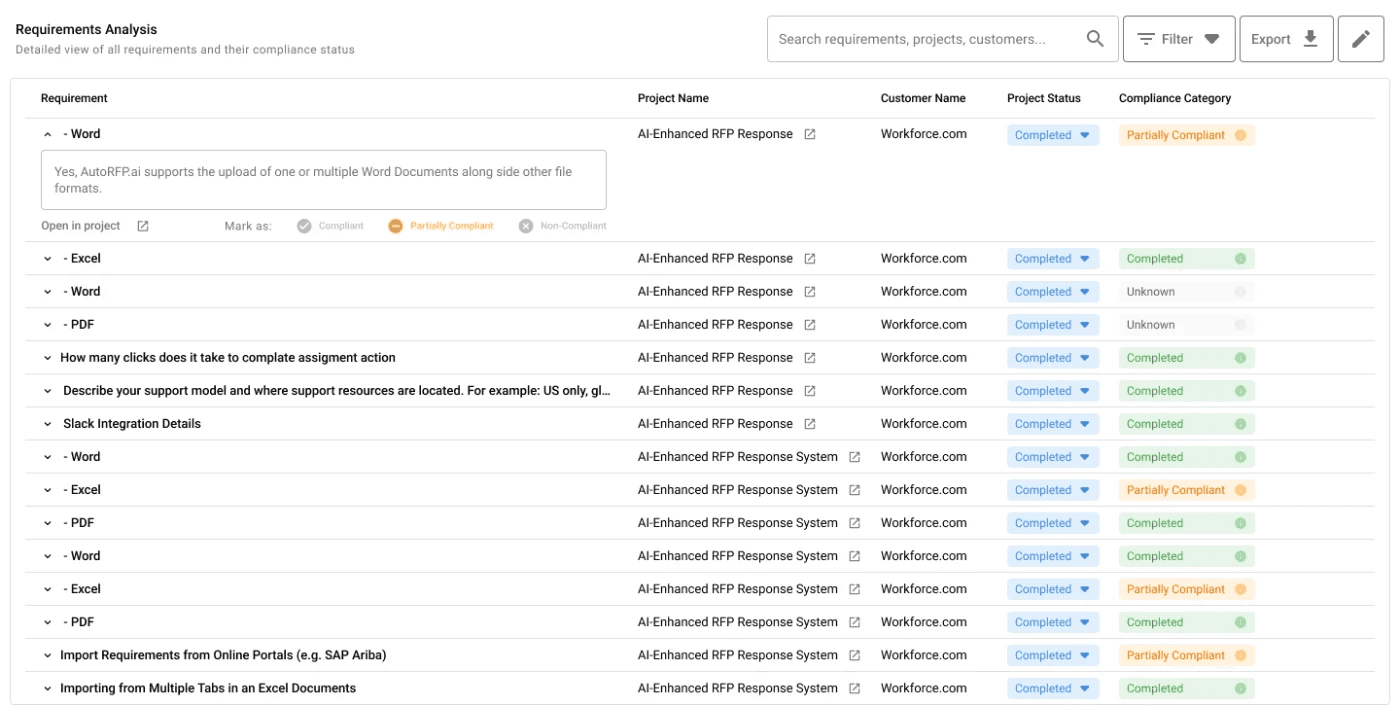1400x705 pixels.
Task: Click Workforce.com in Slack Integration Details row
Action: pyautogui.click(x=924, y=424)
